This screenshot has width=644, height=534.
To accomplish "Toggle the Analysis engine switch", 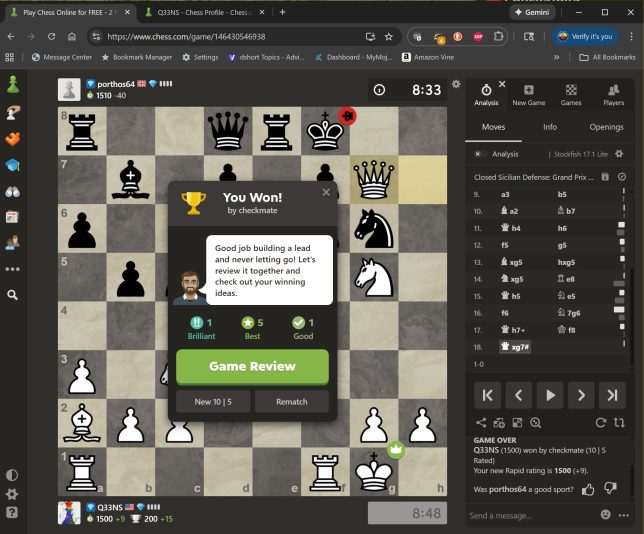I will pos(479,154).
